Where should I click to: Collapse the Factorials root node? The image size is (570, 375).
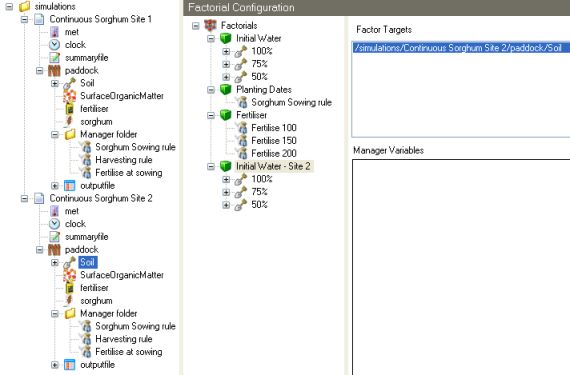tap(196, 26)
